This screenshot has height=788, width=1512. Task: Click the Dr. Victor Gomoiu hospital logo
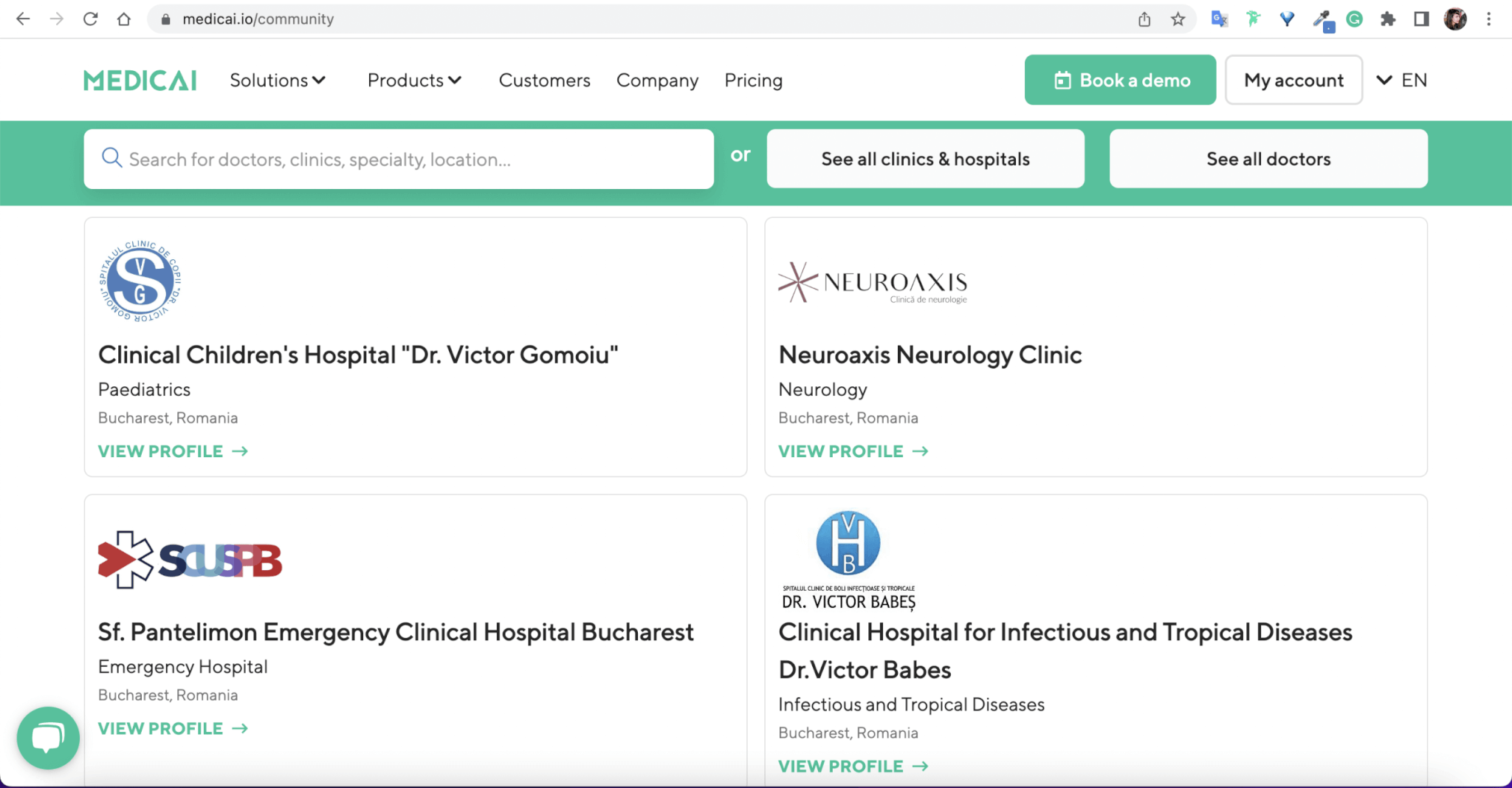tap(140, 281)
